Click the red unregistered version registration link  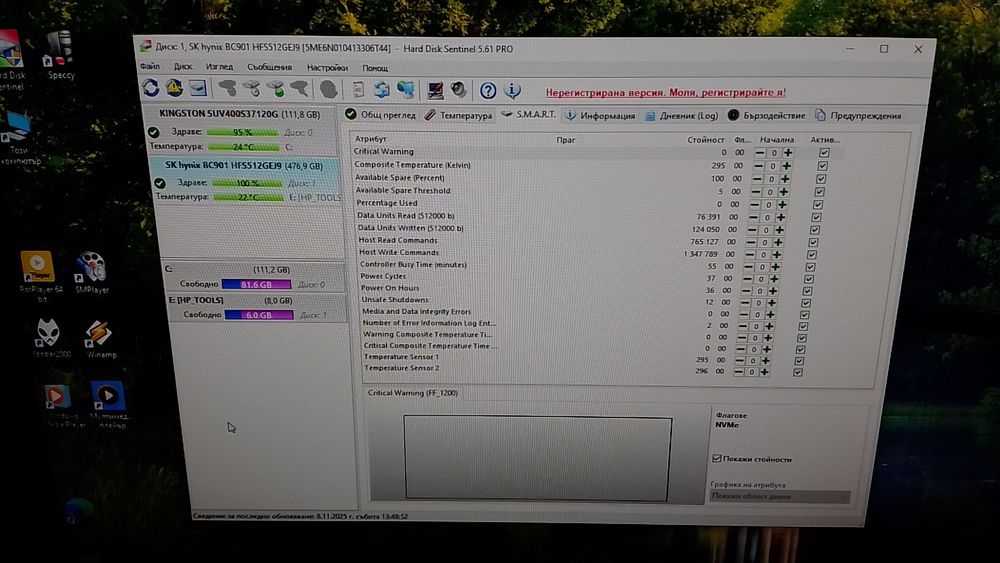pos(666,92)
